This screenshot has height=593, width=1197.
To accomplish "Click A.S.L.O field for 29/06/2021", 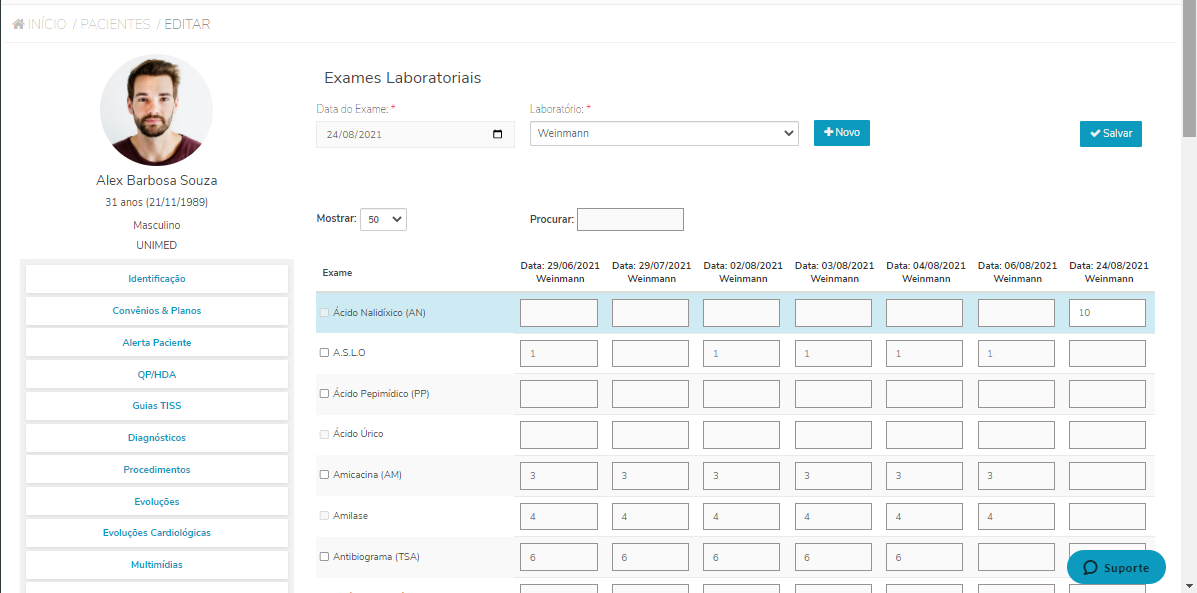I will click(558, 353).
